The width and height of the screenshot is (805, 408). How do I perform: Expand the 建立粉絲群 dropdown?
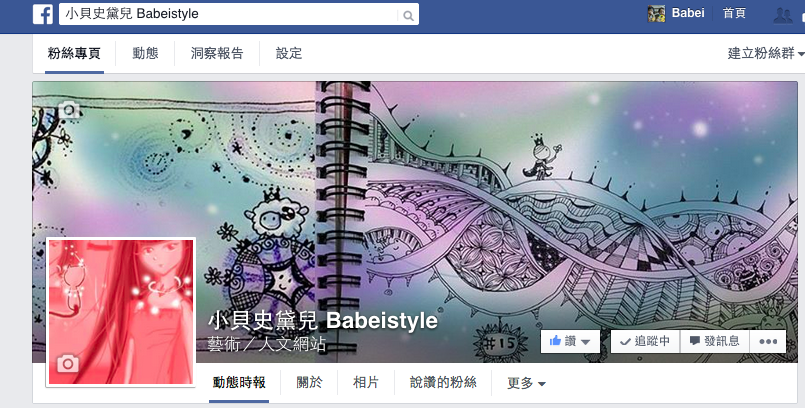click(765, 53)
